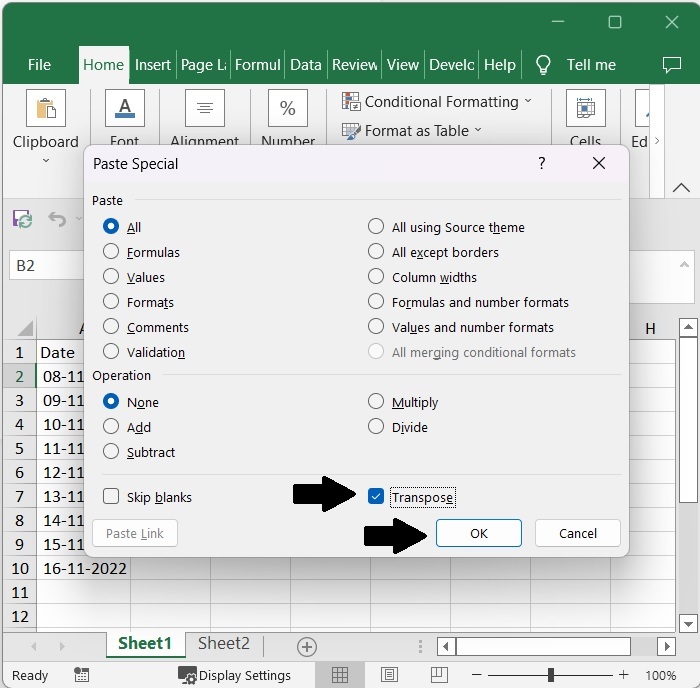Viewport: 700px width, 688px height.
Task: Open the Number format group icon
Action: tap(288, 108)
